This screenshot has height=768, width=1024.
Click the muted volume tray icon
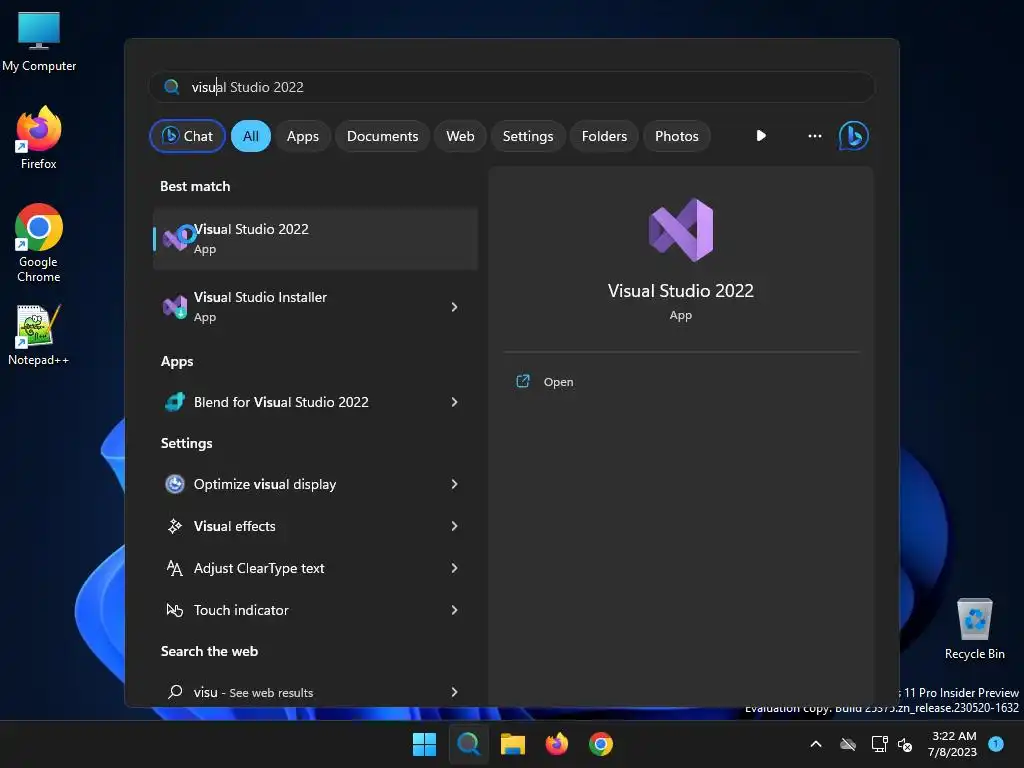click(x=904, y=744)
